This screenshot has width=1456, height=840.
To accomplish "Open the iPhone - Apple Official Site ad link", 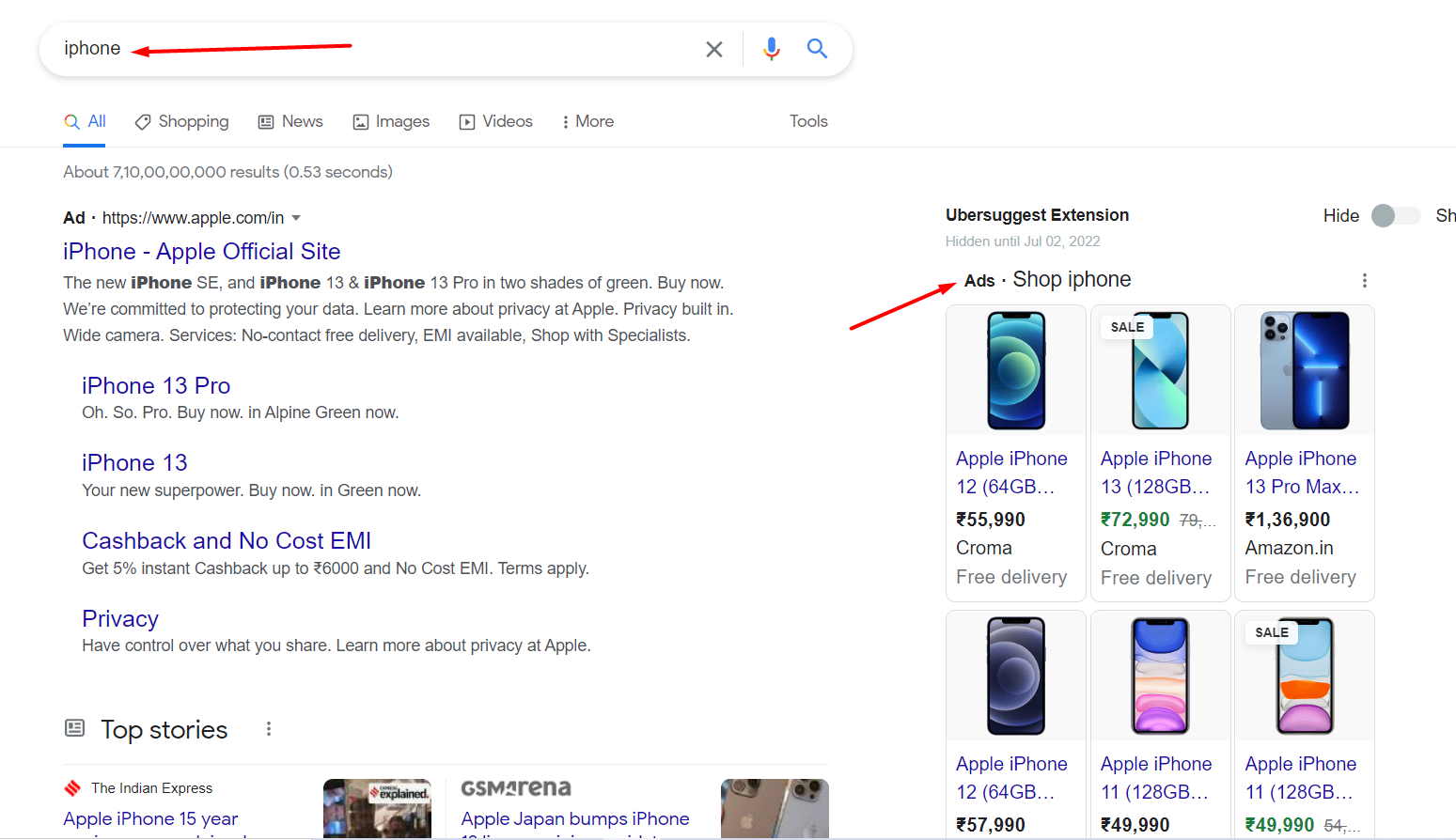I will point(201,251).
